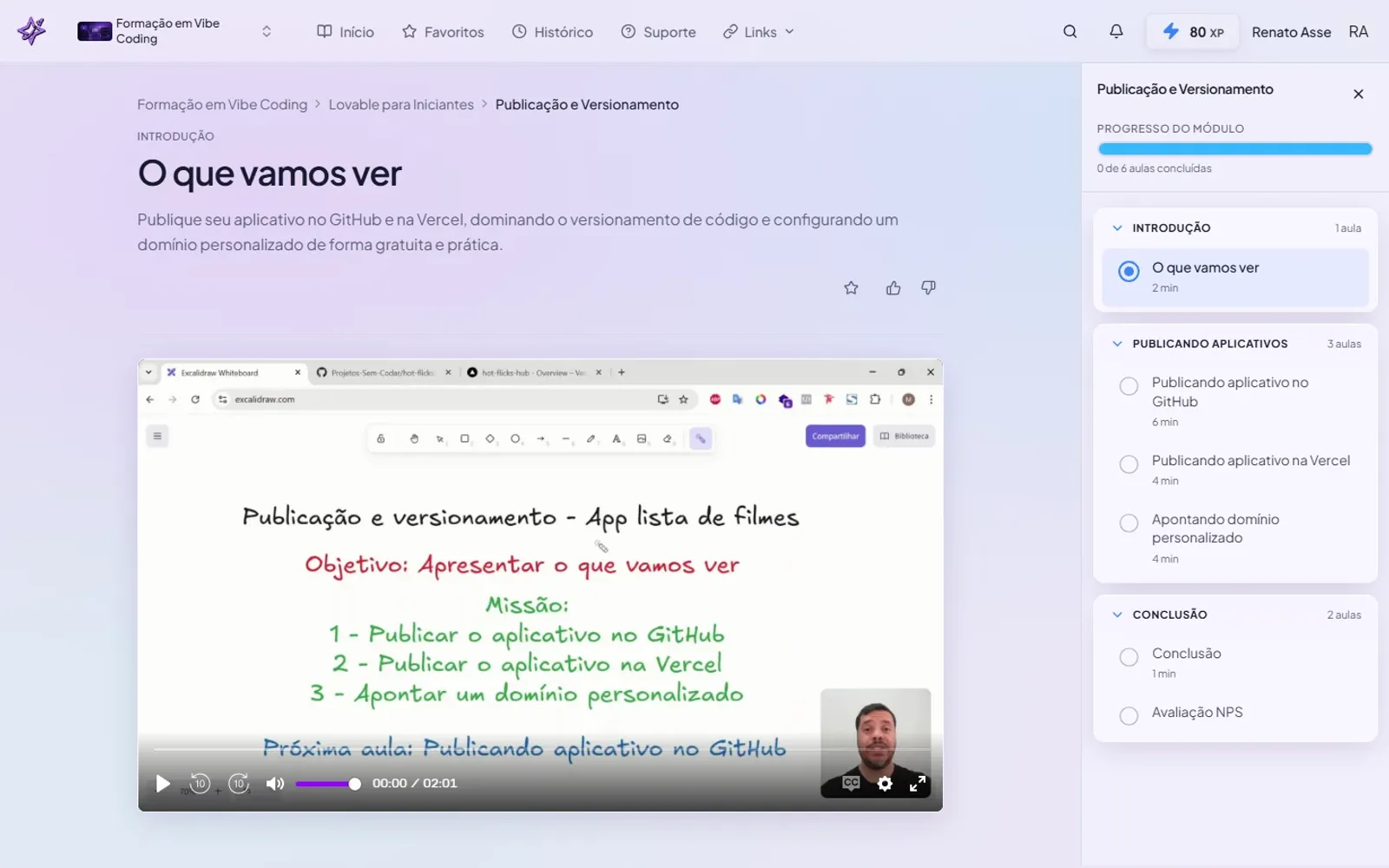Click the O que vamos ver heading

(x=269, y=174)
